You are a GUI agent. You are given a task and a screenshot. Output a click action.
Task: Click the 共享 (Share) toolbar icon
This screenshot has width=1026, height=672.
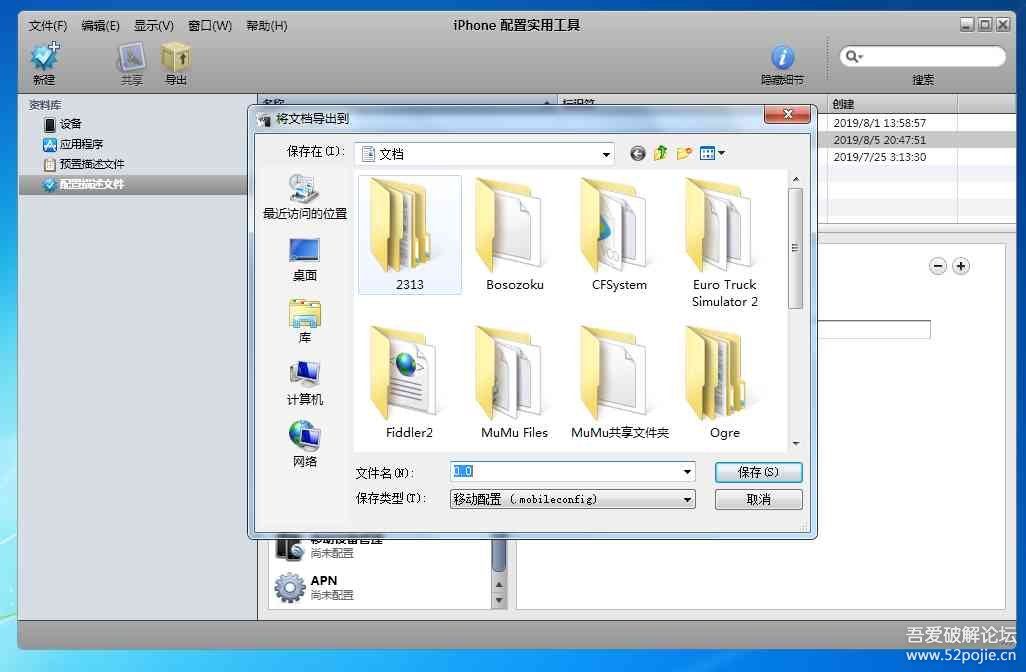[131, 57]
